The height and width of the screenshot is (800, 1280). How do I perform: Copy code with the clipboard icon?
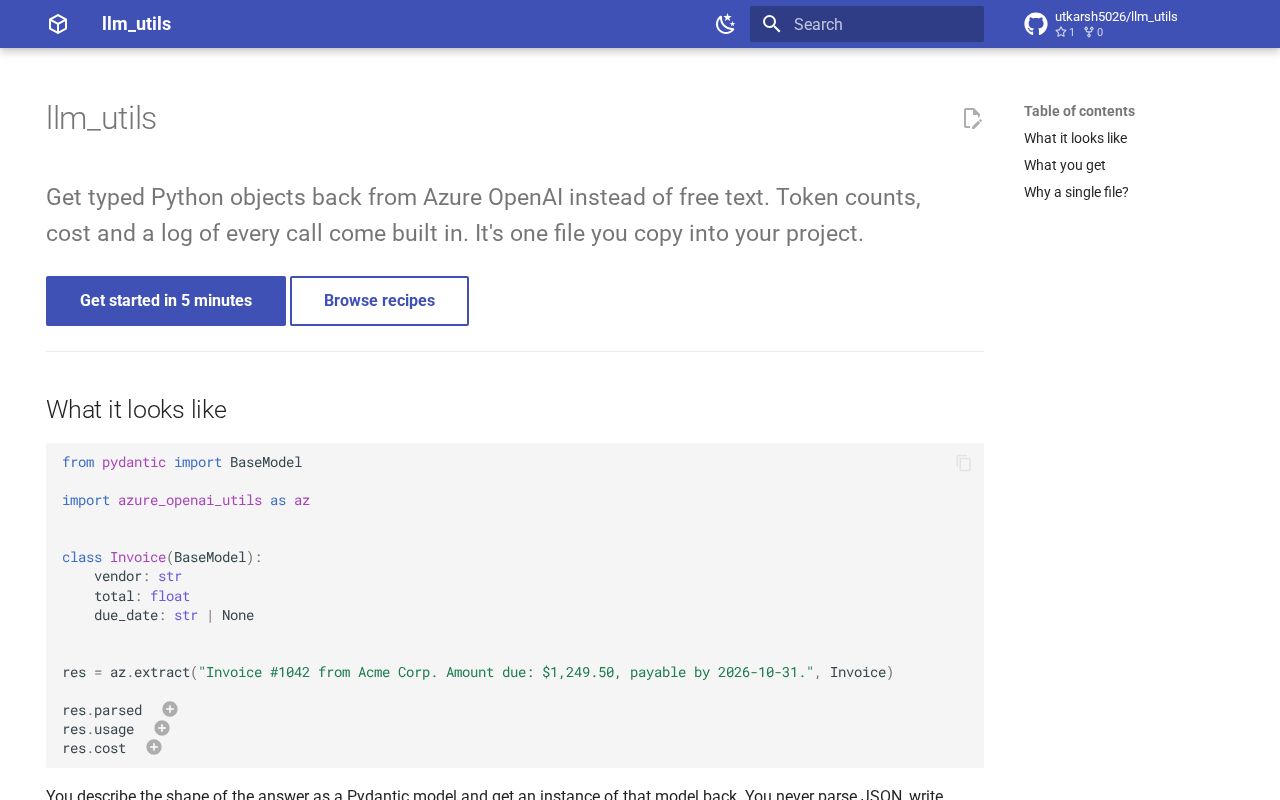click(x=964, y=463)
